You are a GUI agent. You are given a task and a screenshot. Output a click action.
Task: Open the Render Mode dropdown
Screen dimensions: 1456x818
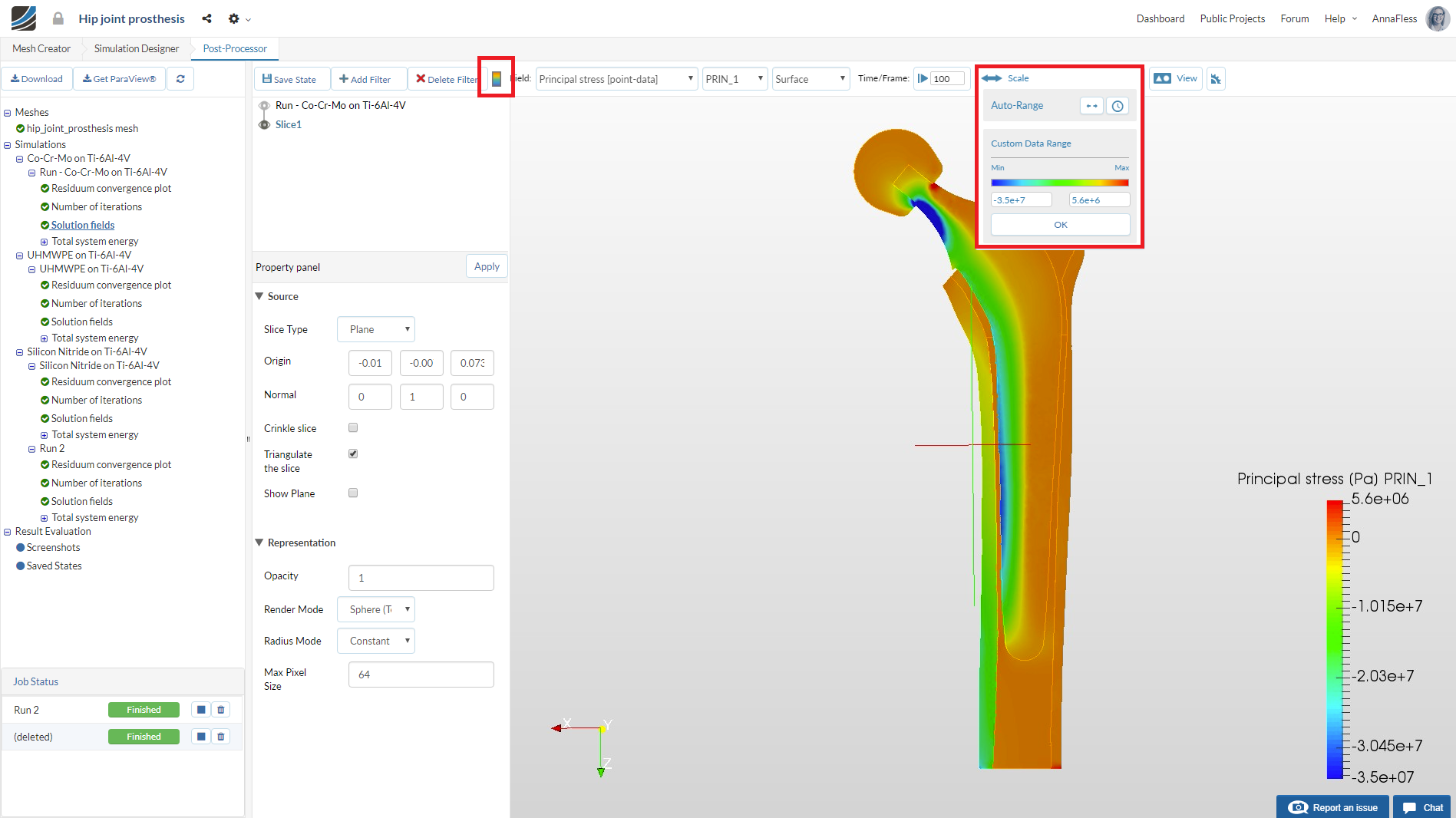375,609
